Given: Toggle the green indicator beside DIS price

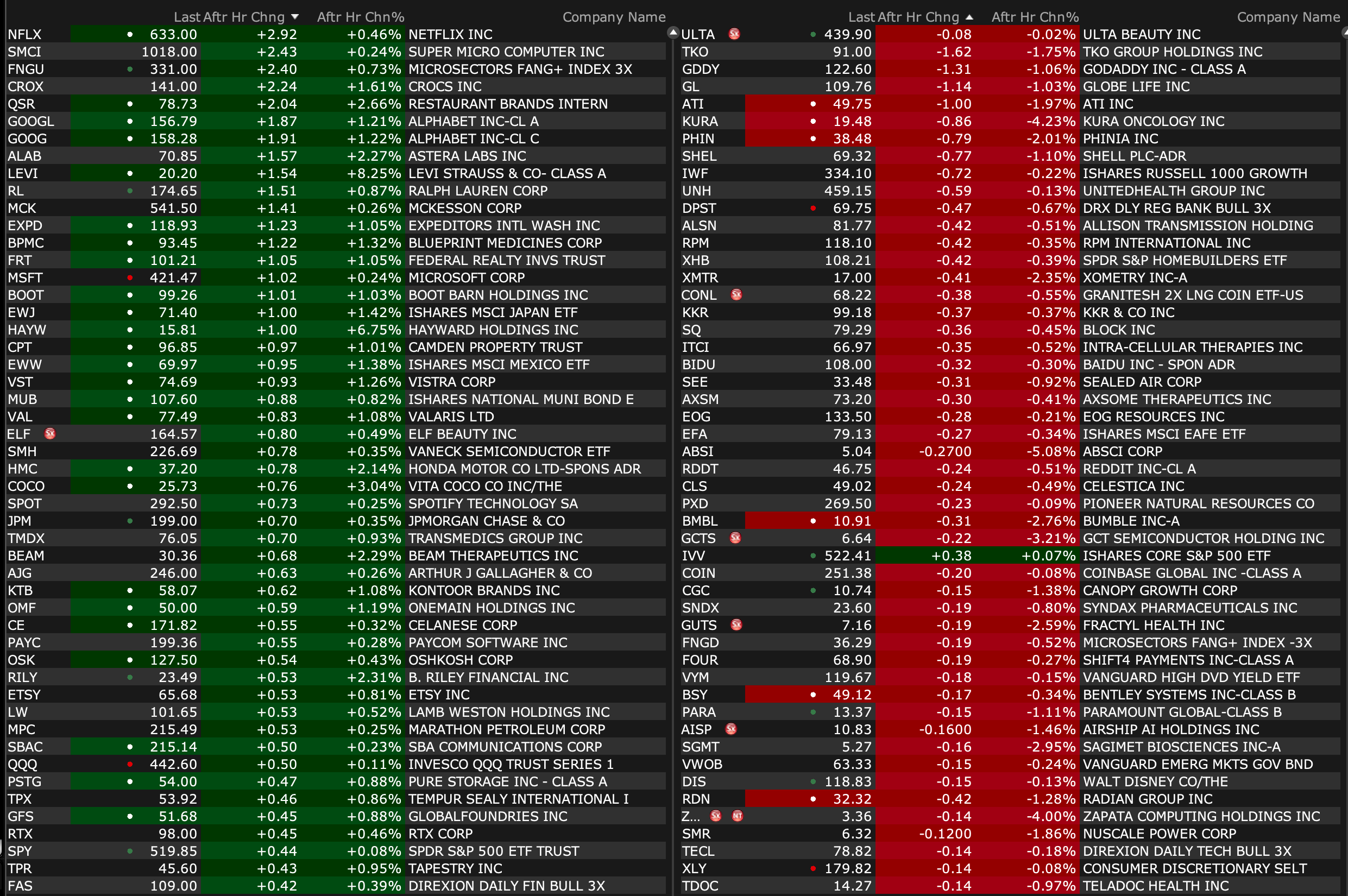Looking at the screenshot, I should [x=814, y=781].
